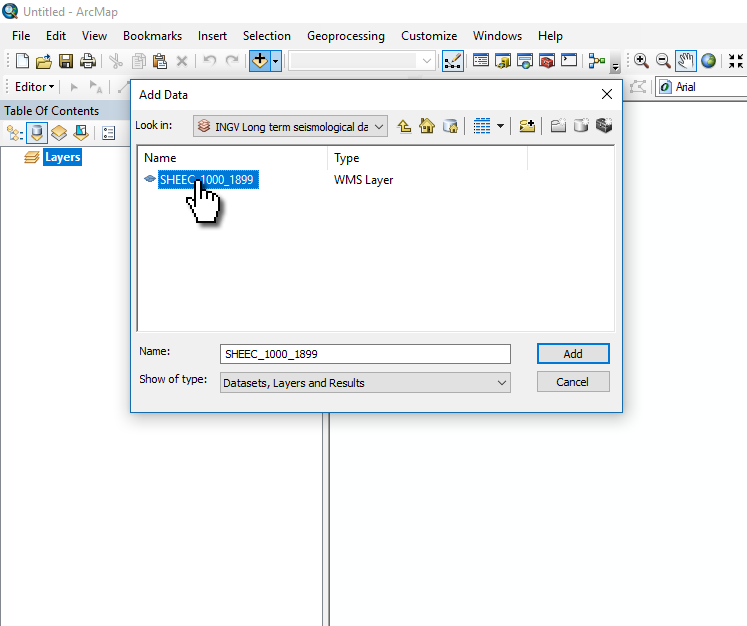
Task: Open the Show of type dropdown
Action: [x=365, y=383]
